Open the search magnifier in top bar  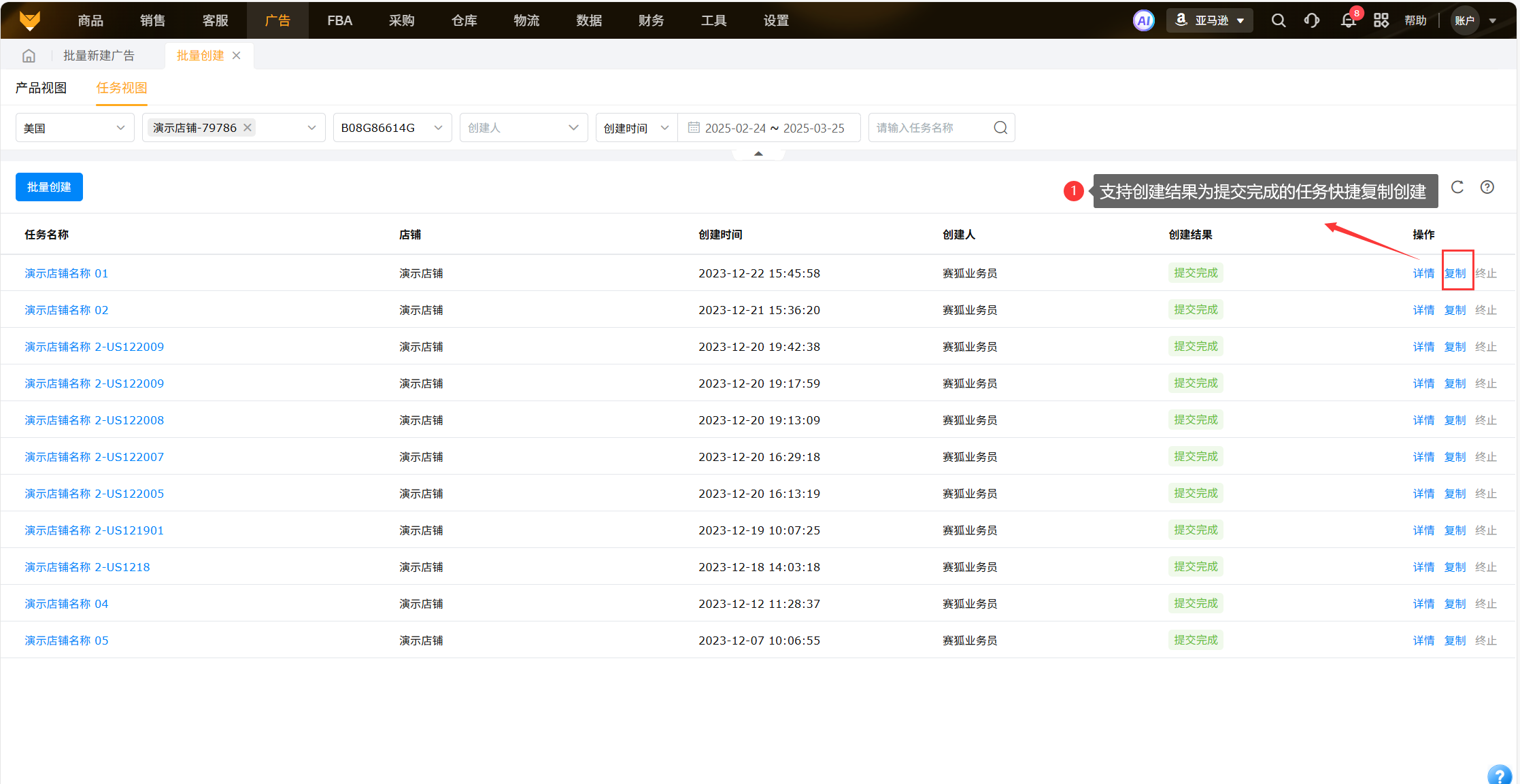pos(1278,20)
